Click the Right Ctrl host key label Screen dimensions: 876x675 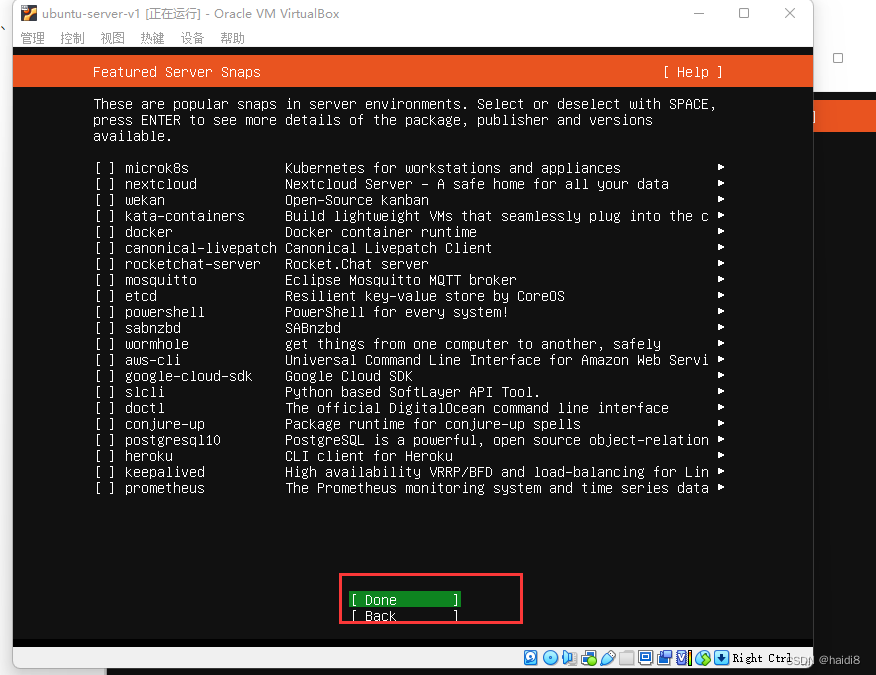coord(762,658)
